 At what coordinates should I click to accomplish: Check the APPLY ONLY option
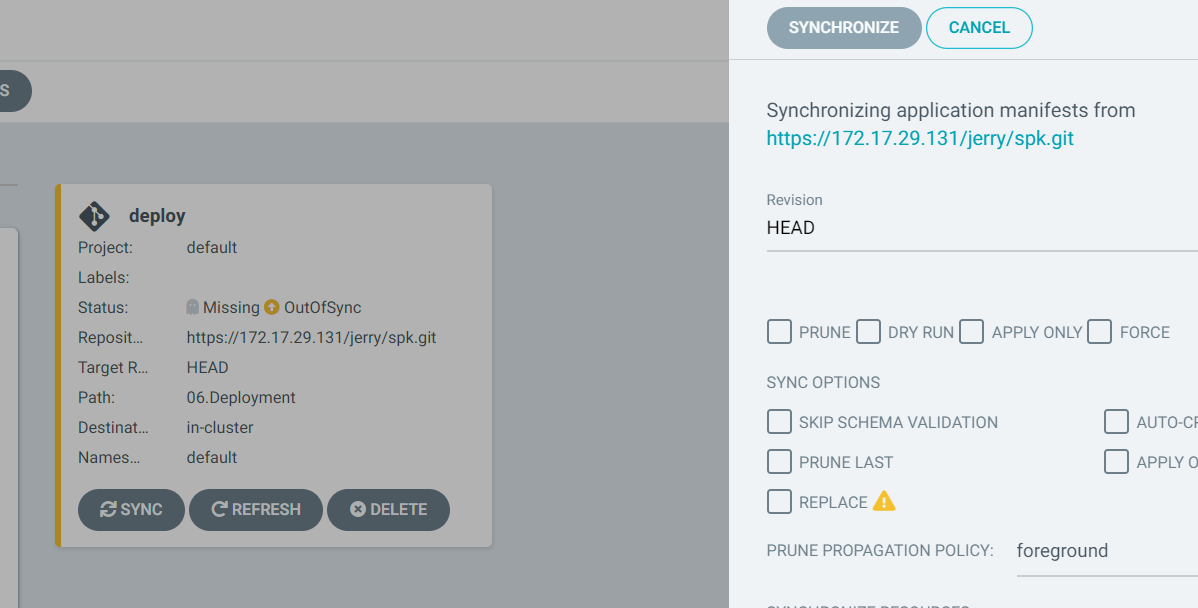(971, 331)
